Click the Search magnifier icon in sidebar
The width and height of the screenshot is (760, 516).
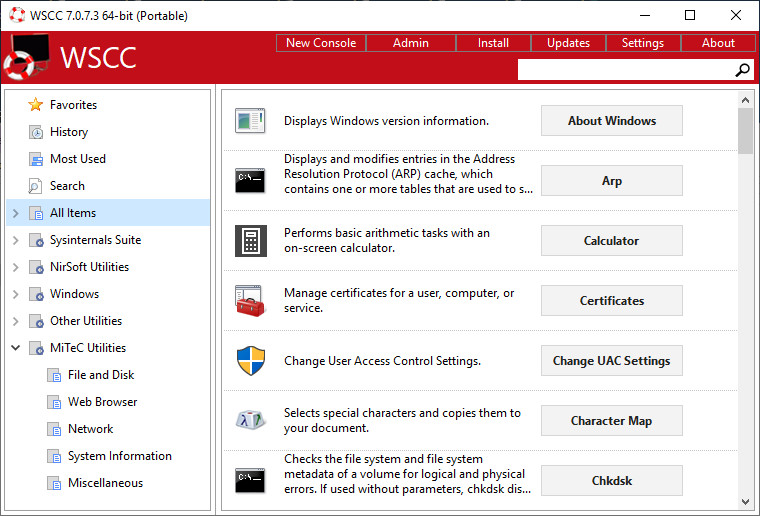coord(36,186)
